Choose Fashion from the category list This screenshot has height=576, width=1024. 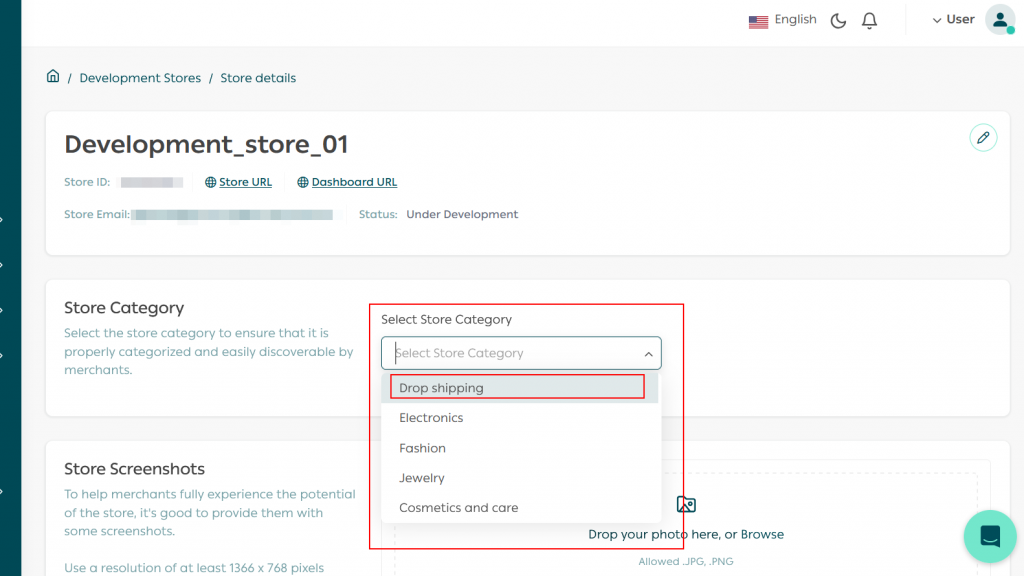[x=520, y=448]
